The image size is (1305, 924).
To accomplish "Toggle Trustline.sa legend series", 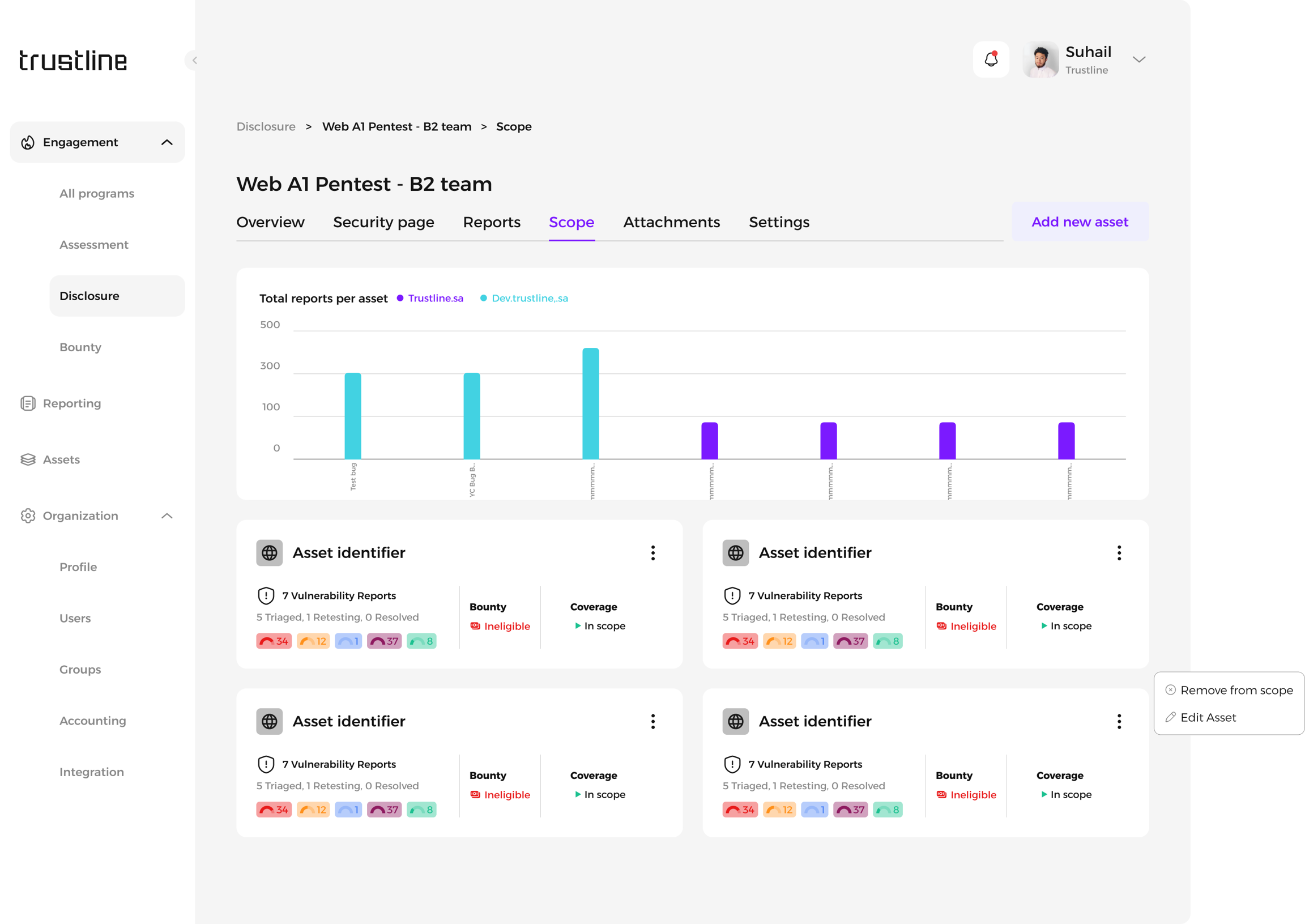I will click(434, 298).
